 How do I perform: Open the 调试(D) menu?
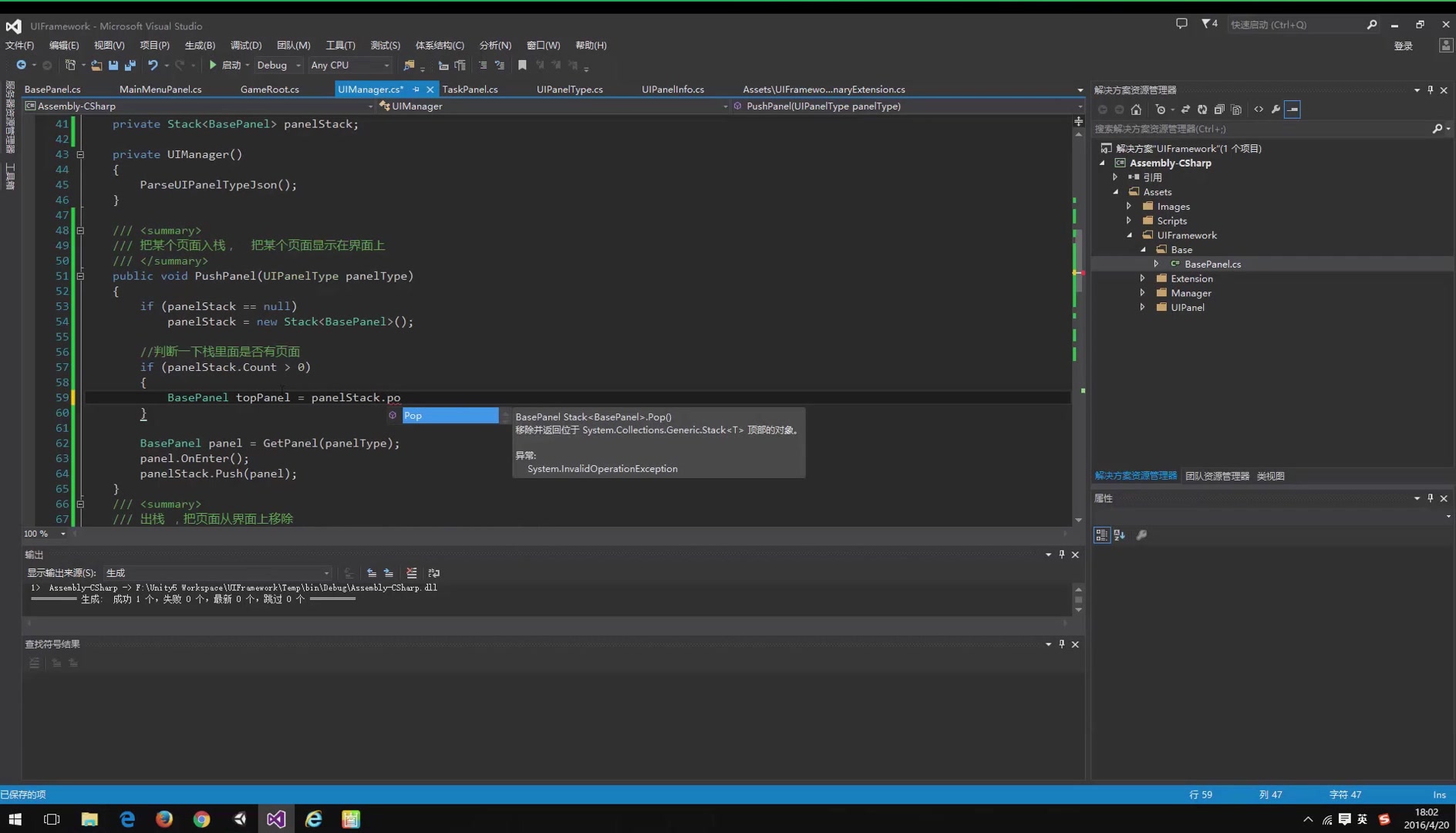[245, 45]
